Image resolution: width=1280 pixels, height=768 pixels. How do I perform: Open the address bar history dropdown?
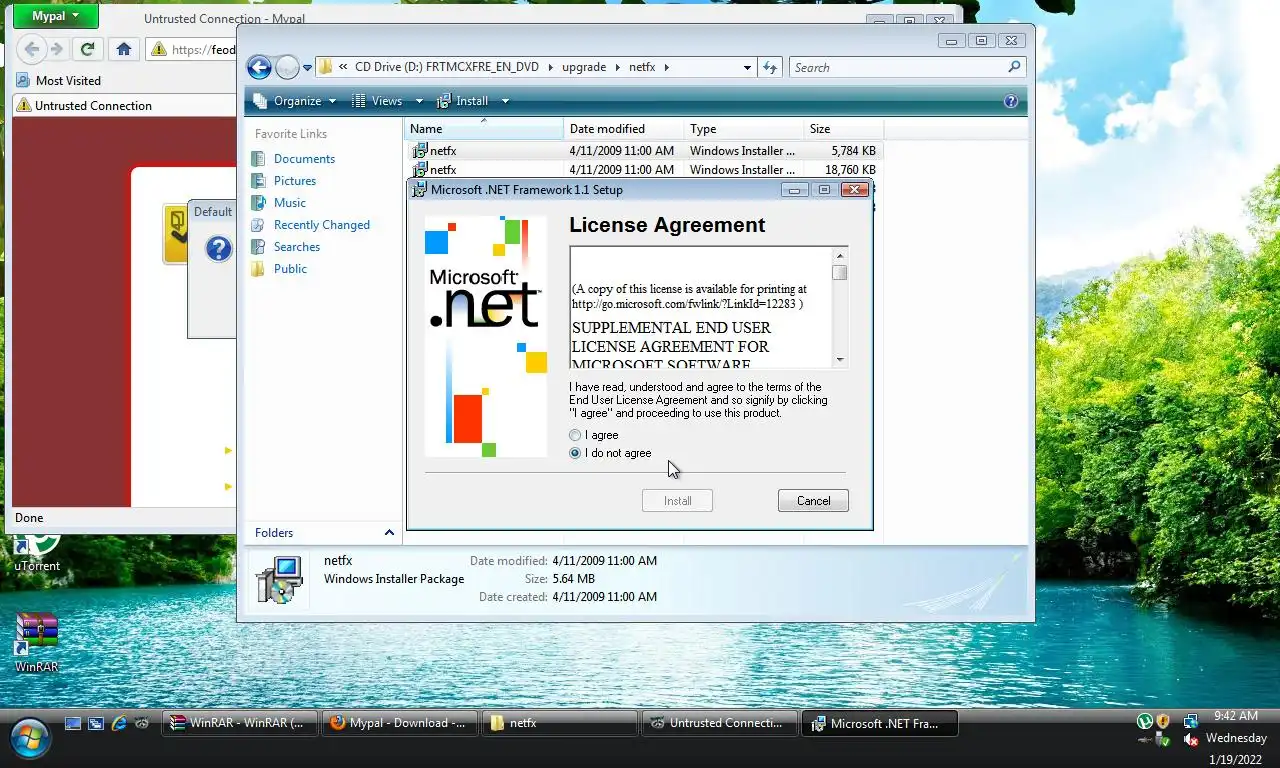click(747, 68)
